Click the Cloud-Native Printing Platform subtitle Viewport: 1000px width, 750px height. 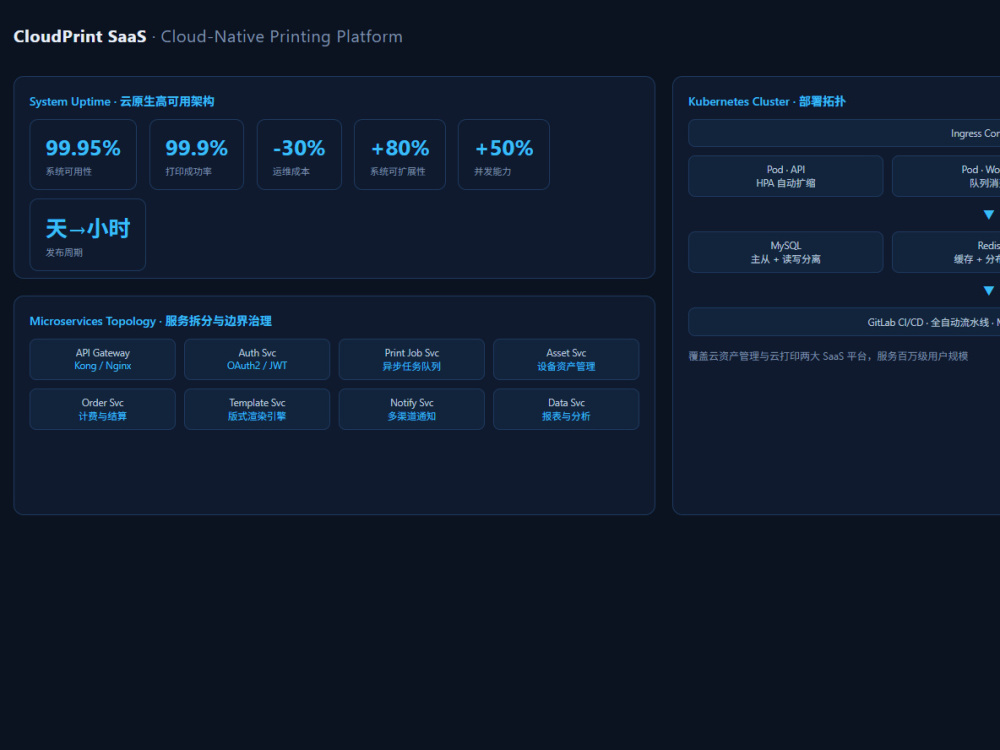(281, 36)
